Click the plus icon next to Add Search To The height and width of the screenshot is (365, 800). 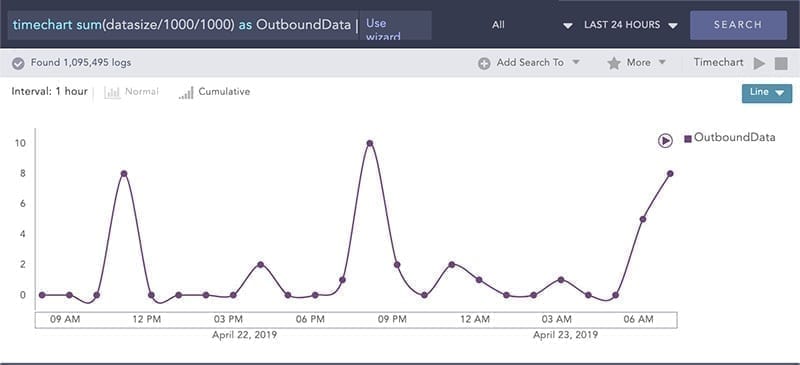[484, 63]
